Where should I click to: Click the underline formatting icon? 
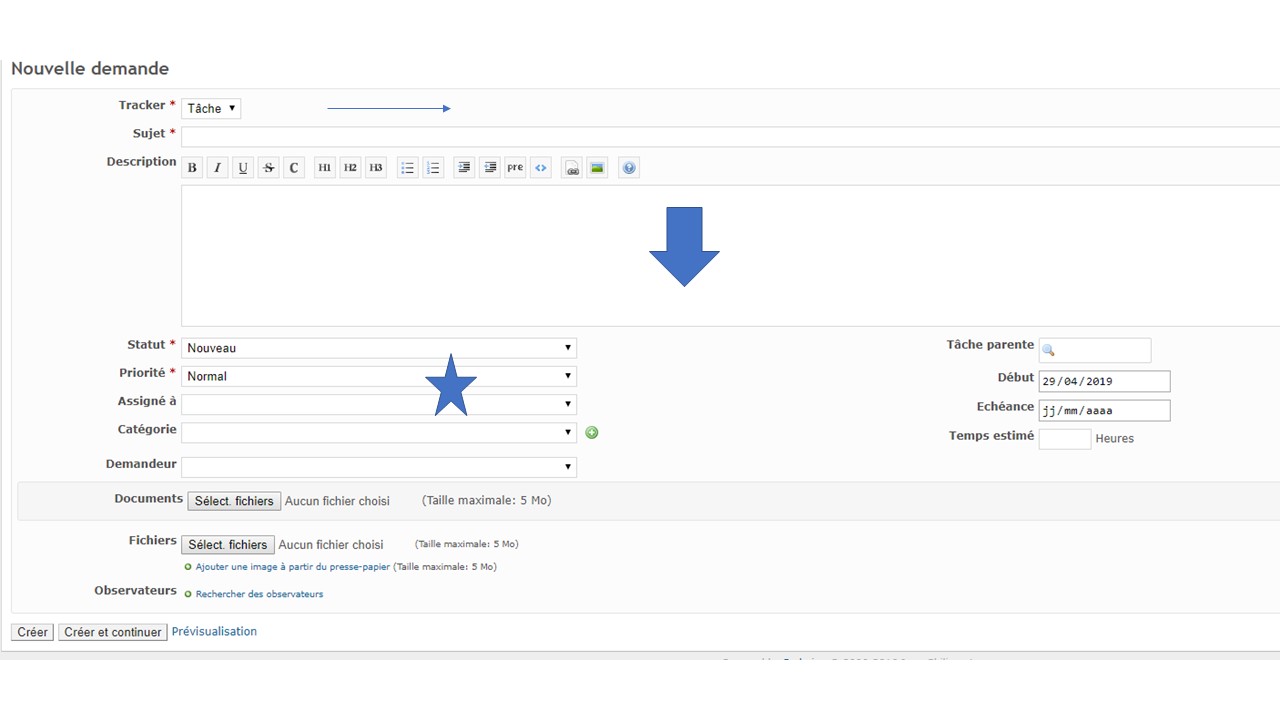pyautogui.click(x=243, y=168)
